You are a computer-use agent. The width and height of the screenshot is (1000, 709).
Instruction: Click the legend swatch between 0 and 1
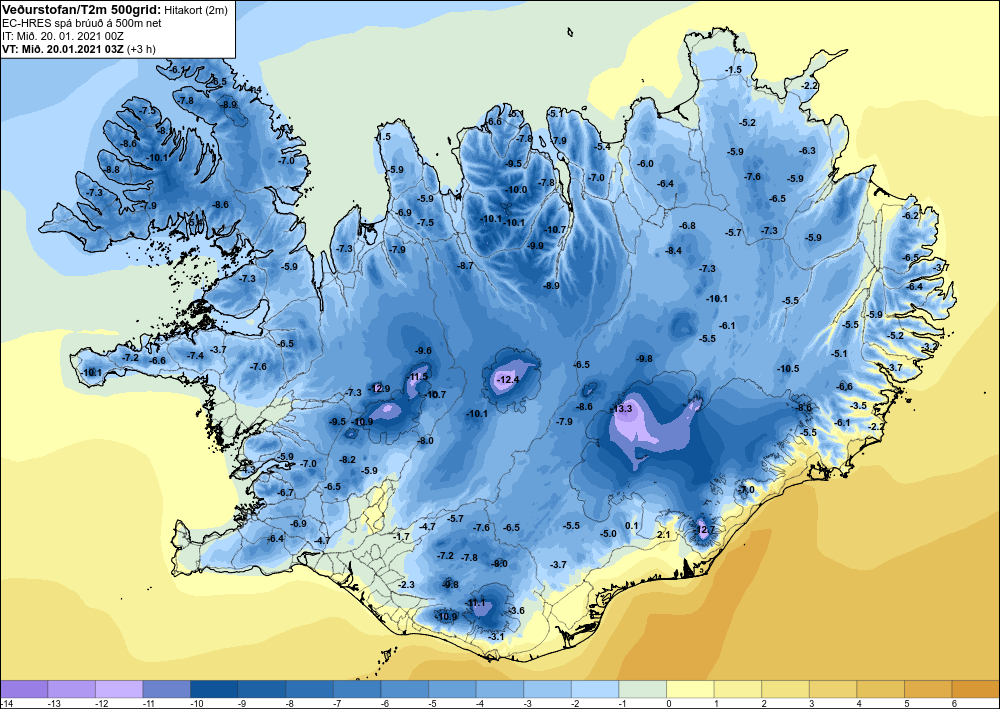(x=690, y=689)
